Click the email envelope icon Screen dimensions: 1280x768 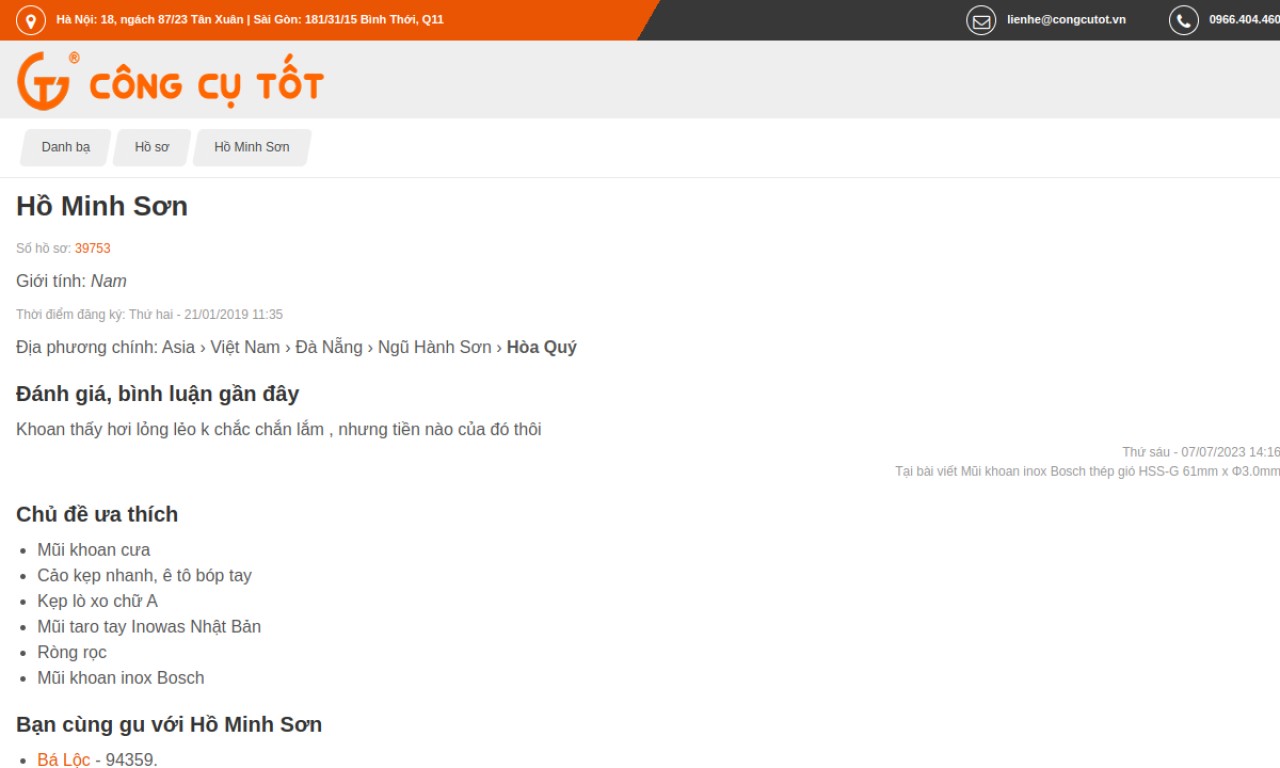coord(981,20)
